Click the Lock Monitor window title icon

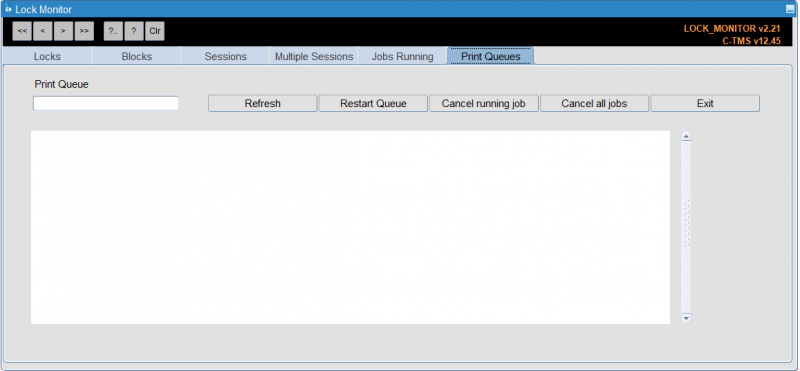[x=8, y=9]
